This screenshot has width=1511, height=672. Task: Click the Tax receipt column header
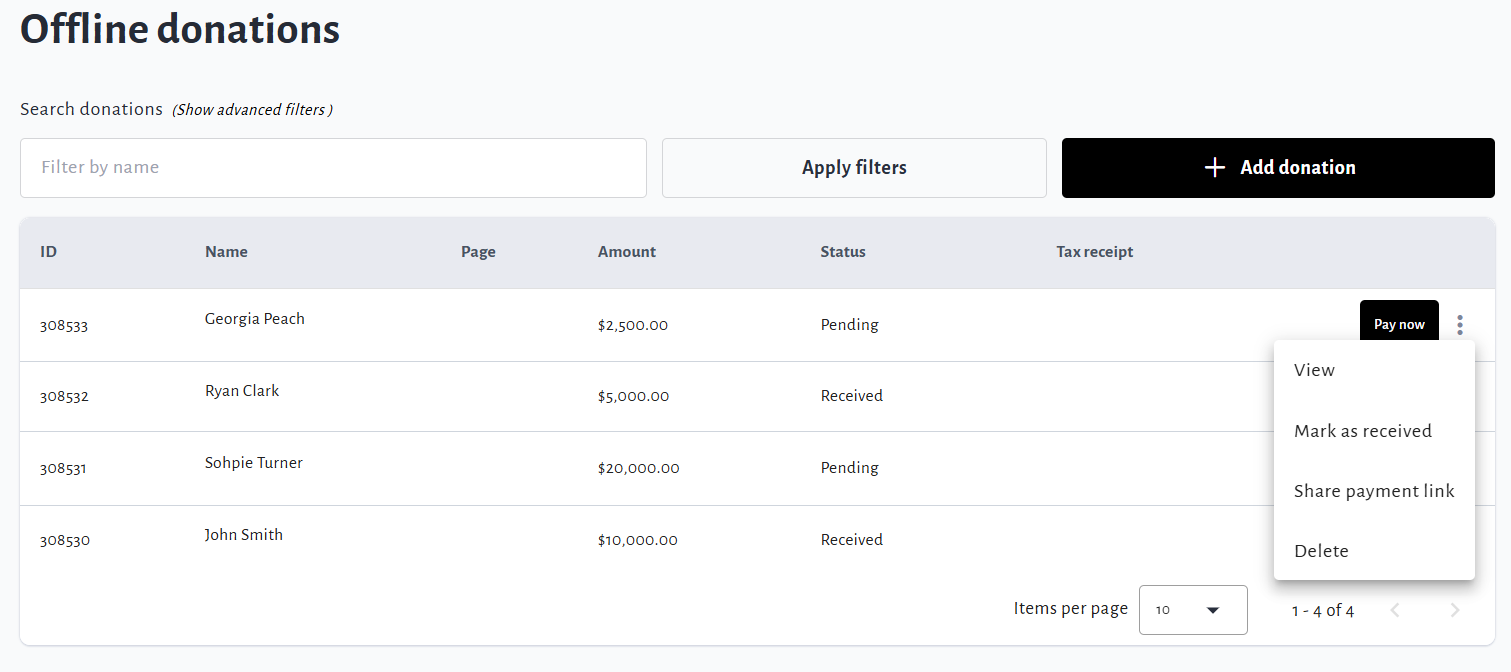coord(1094,252)
